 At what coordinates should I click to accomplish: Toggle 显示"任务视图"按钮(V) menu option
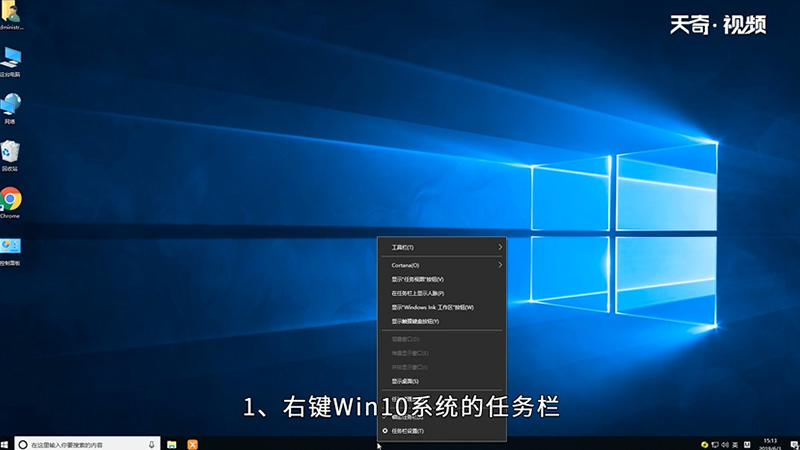tap(442, 279)
